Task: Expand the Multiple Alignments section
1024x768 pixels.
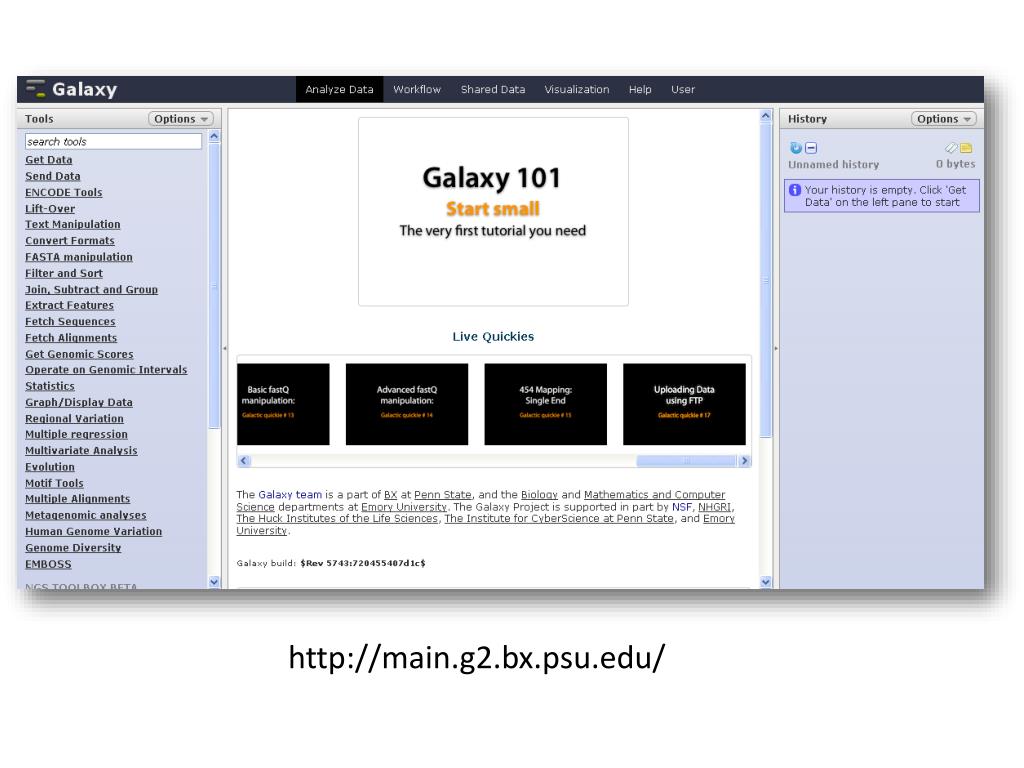Action: pyautogui.click(x=78, y=500)
